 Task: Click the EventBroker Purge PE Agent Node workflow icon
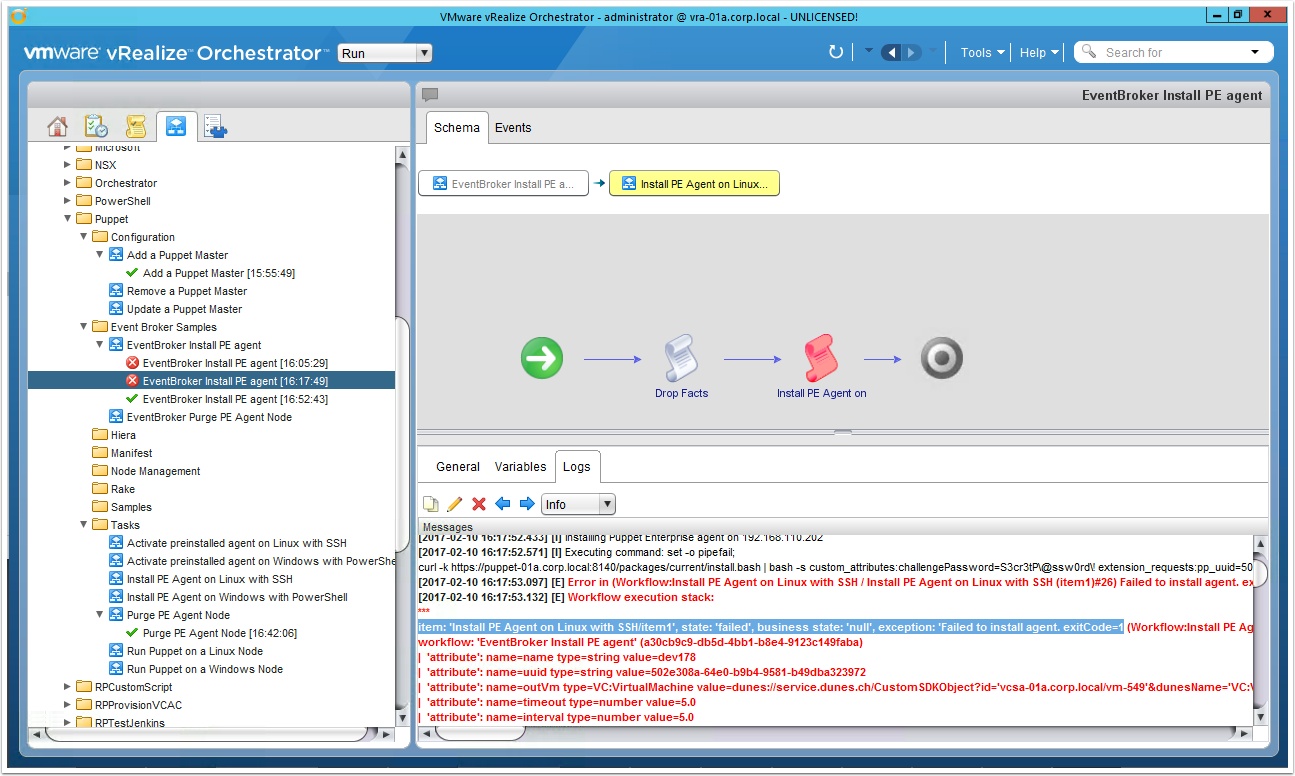(116, 417)
